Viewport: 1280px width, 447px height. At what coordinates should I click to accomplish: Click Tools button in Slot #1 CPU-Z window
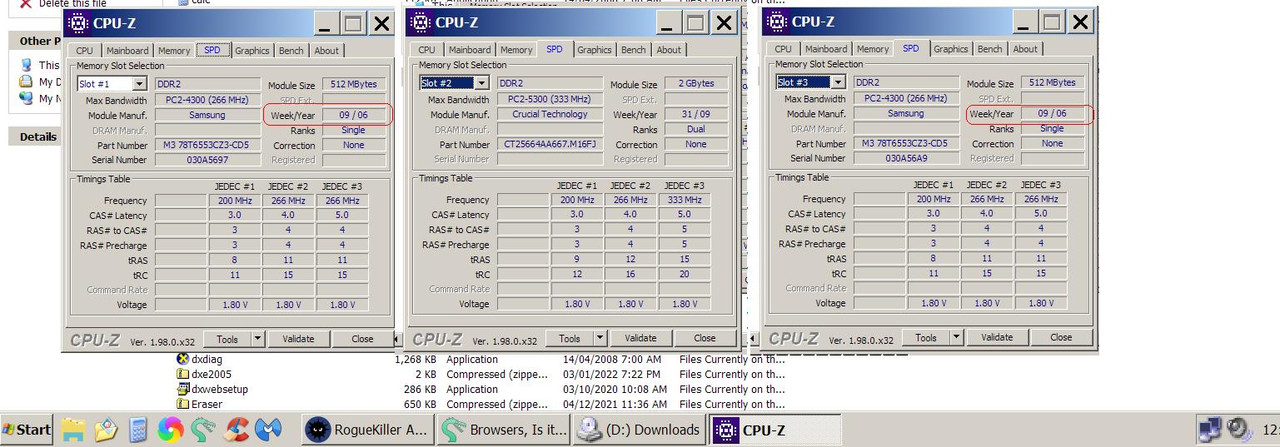[227, 339]
